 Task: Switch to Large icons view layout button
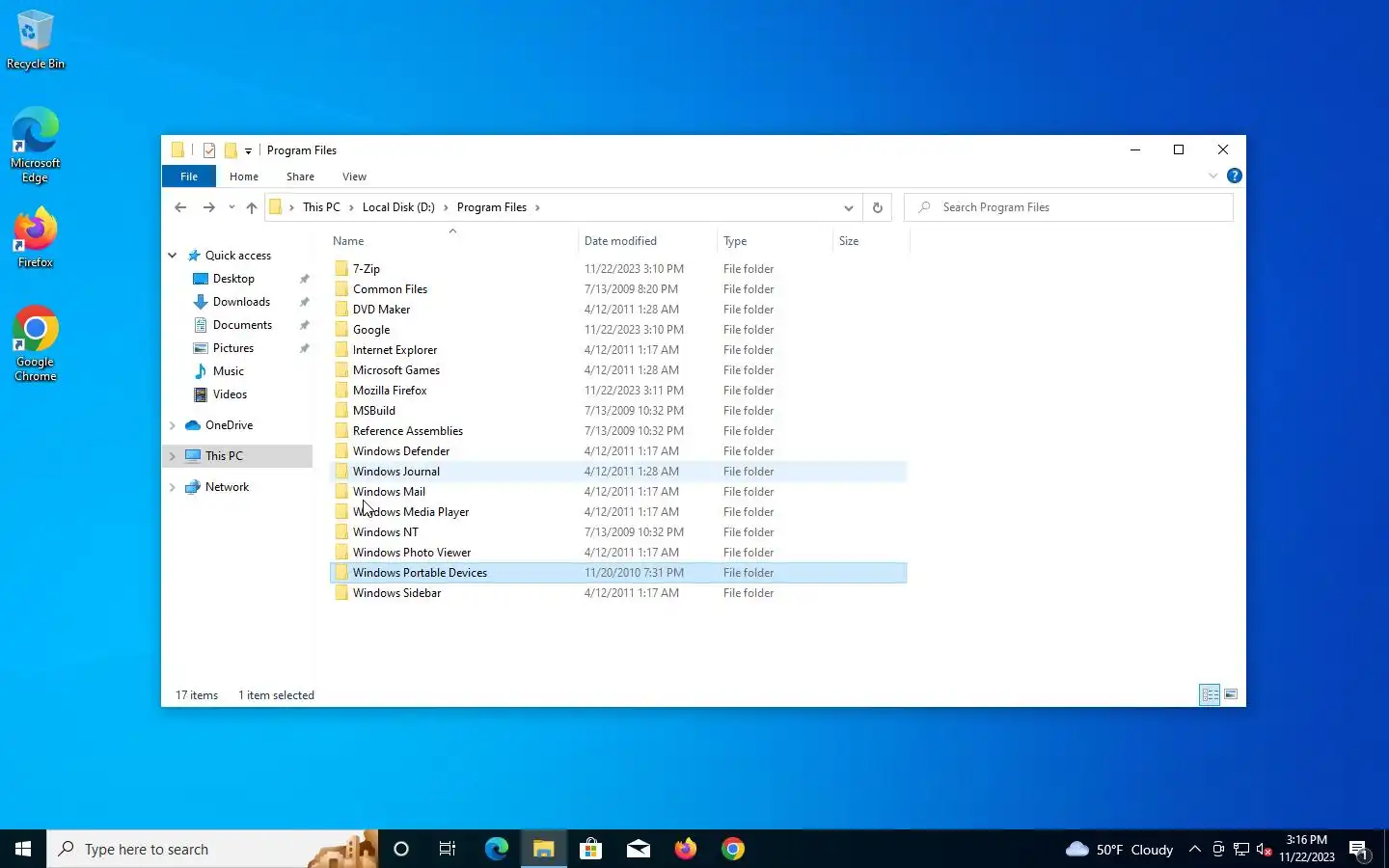(x=1231, y=694)
